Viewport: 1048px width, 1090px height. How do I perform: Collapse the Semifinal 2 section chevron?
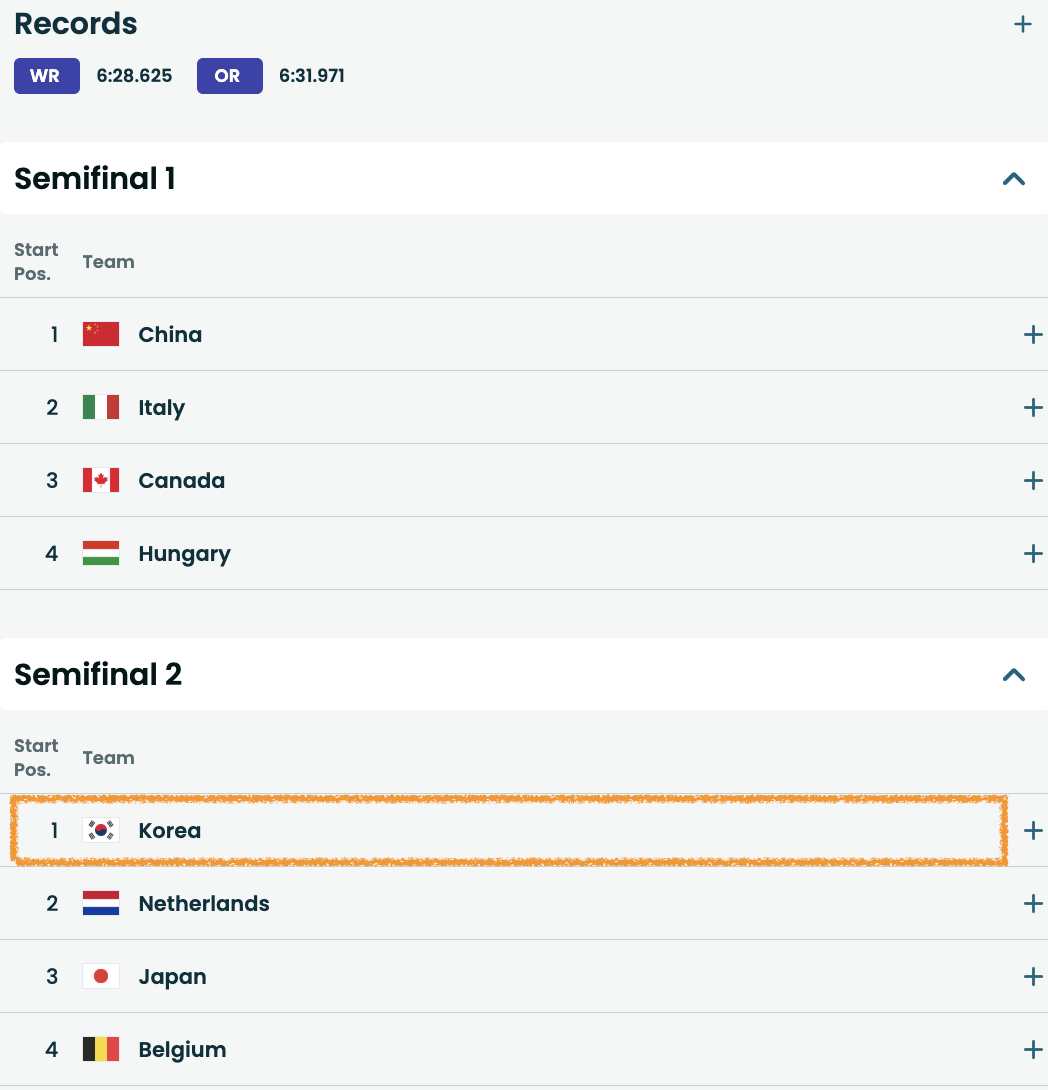tap(1013, 675)
